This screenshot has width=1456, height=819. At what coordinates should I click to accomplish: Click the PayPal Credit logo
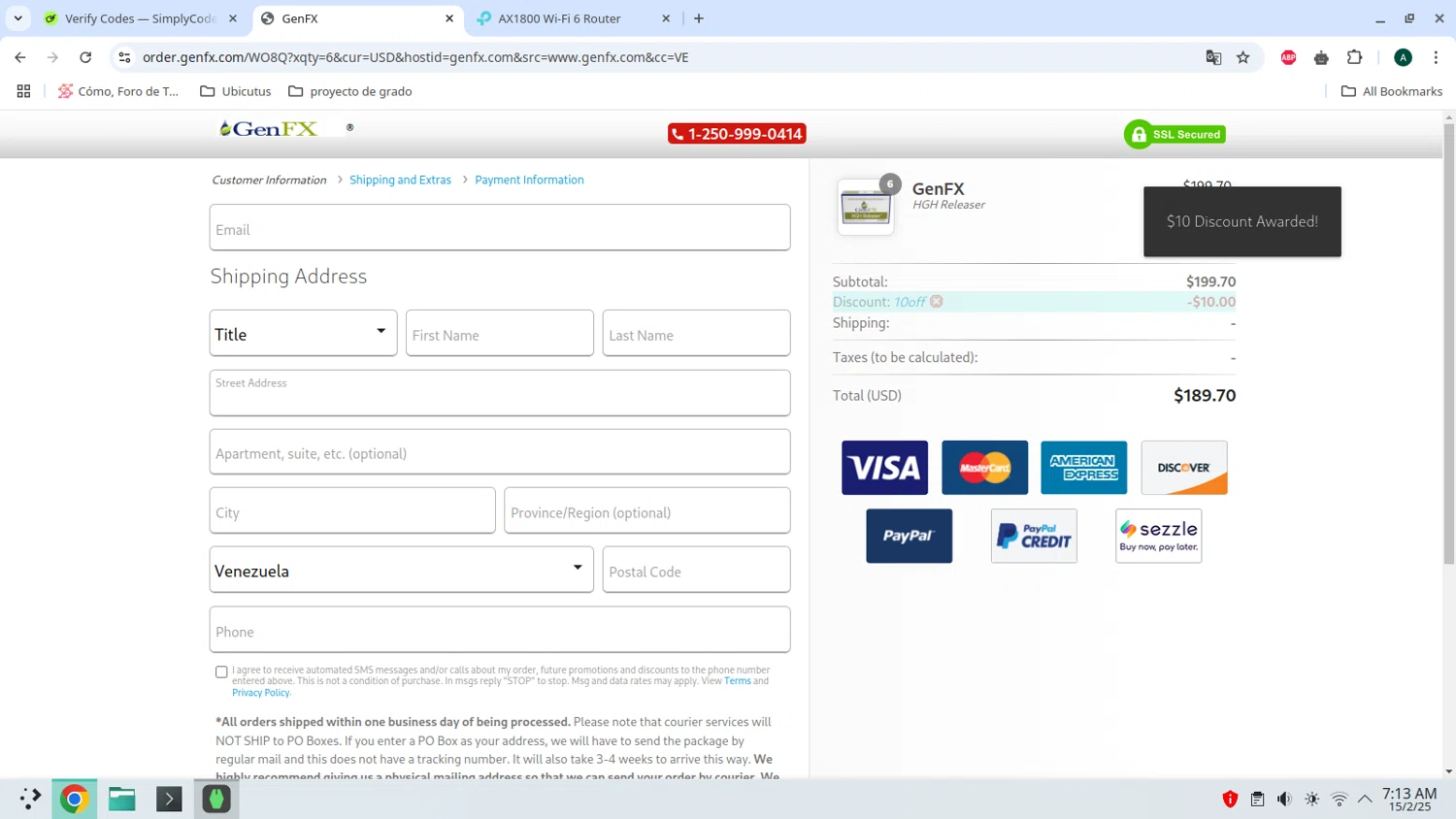(1034, 536)
